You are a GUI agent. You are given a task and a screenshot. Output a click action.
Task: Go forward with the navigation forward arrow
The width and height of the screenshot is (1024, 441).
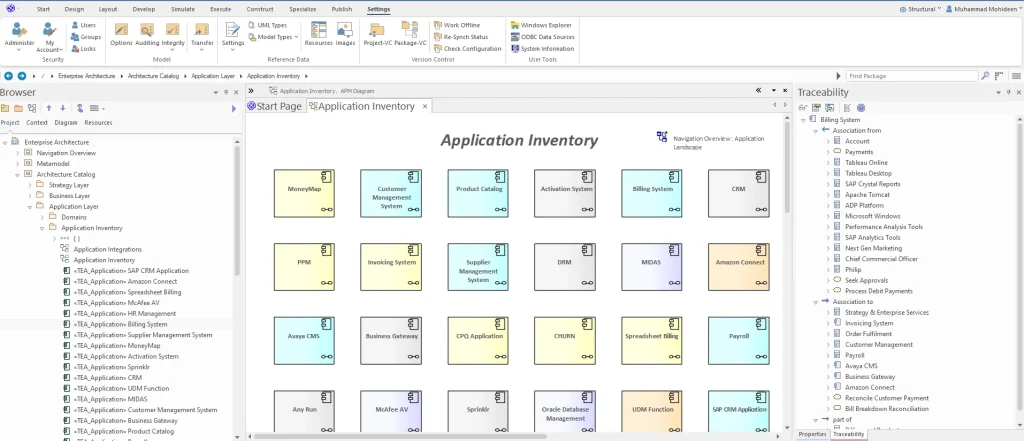(x=22, y=76)
